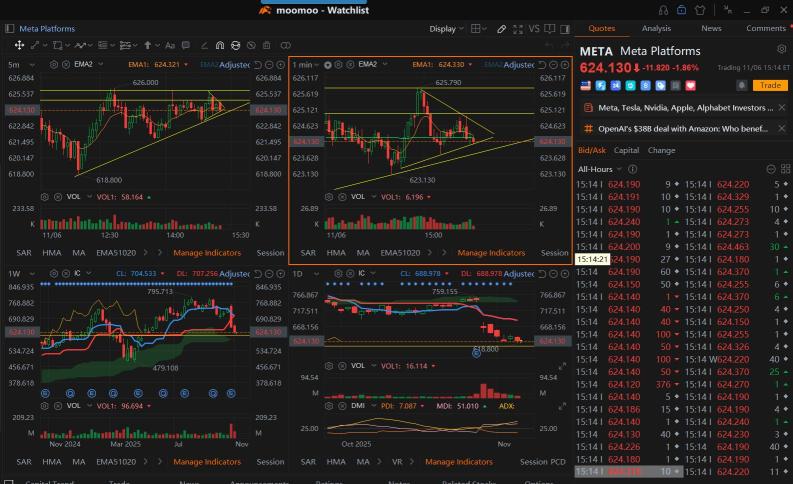The height and width of the screenshot is (484, 793).
Task: Click the settings gear beside Meta Platforms quote
Action: (x=781, y=49)
